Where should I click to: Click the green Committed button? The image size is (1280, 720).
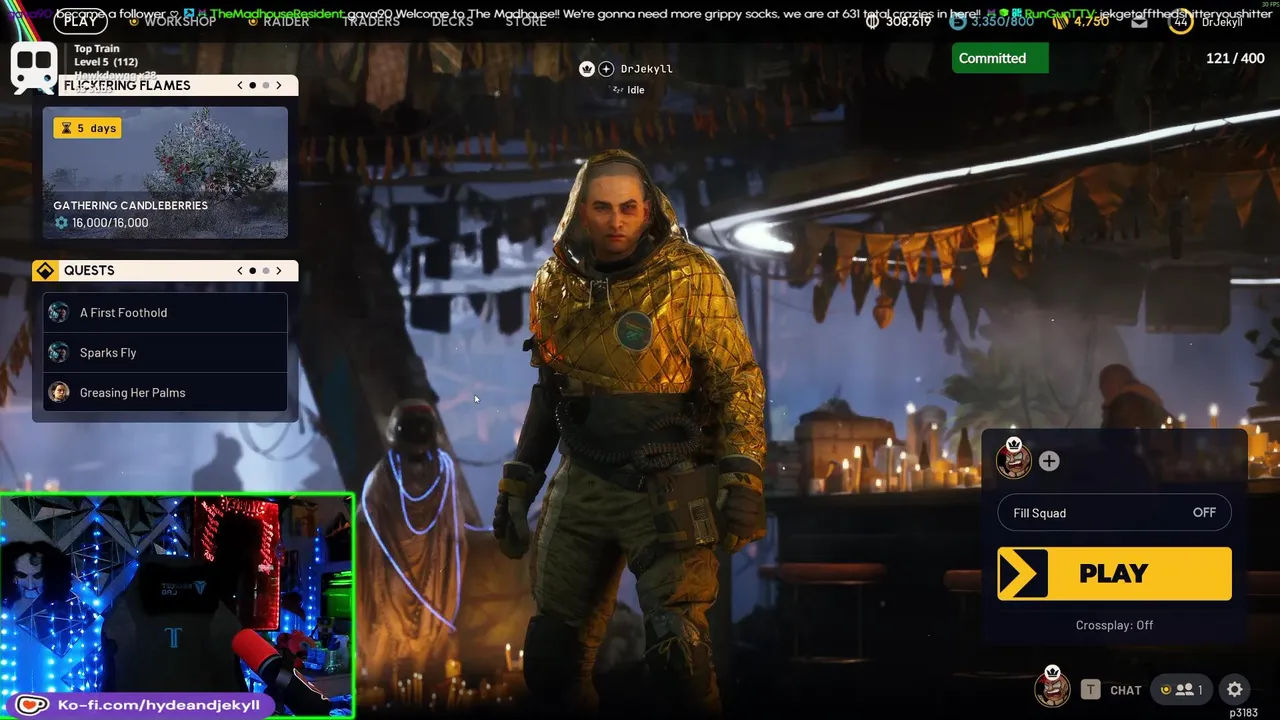coord(1000,58)
